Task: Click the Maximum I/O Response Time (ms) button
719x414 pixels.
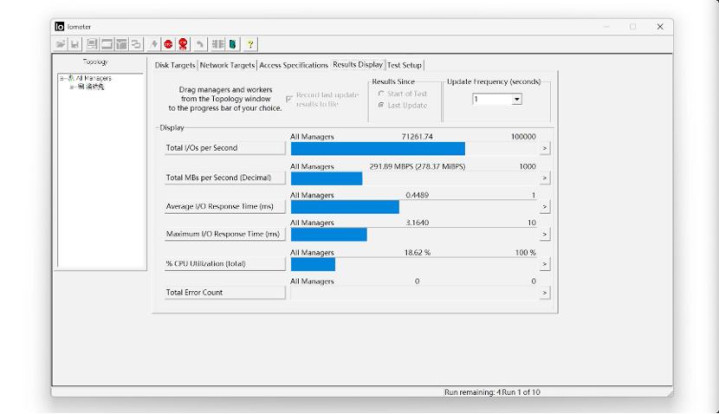Action: tap(225, 234)
